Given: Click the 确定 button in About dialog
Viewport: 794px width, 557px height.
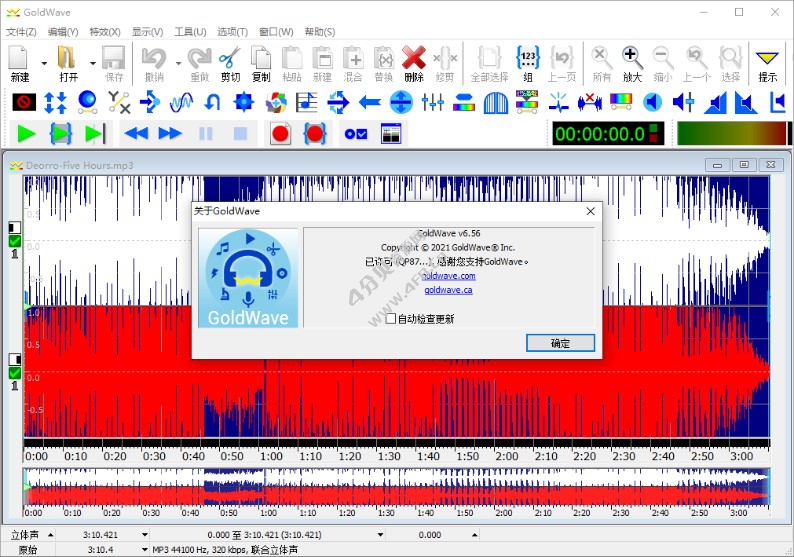Looking at the screenshot, I should [x=560, y=343].
